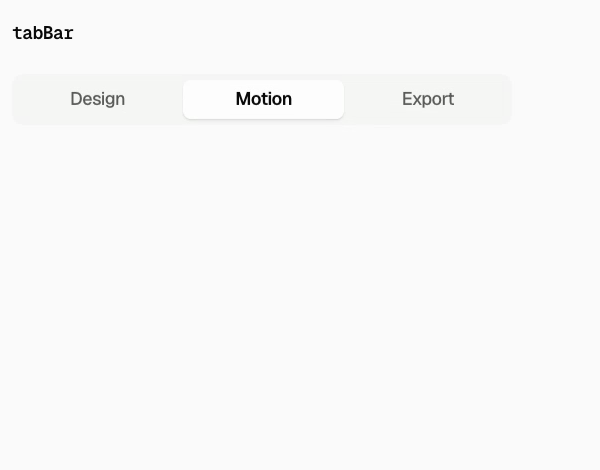600x470 pixels.
Task: Show the Motion panel
Action: point(264,99)
